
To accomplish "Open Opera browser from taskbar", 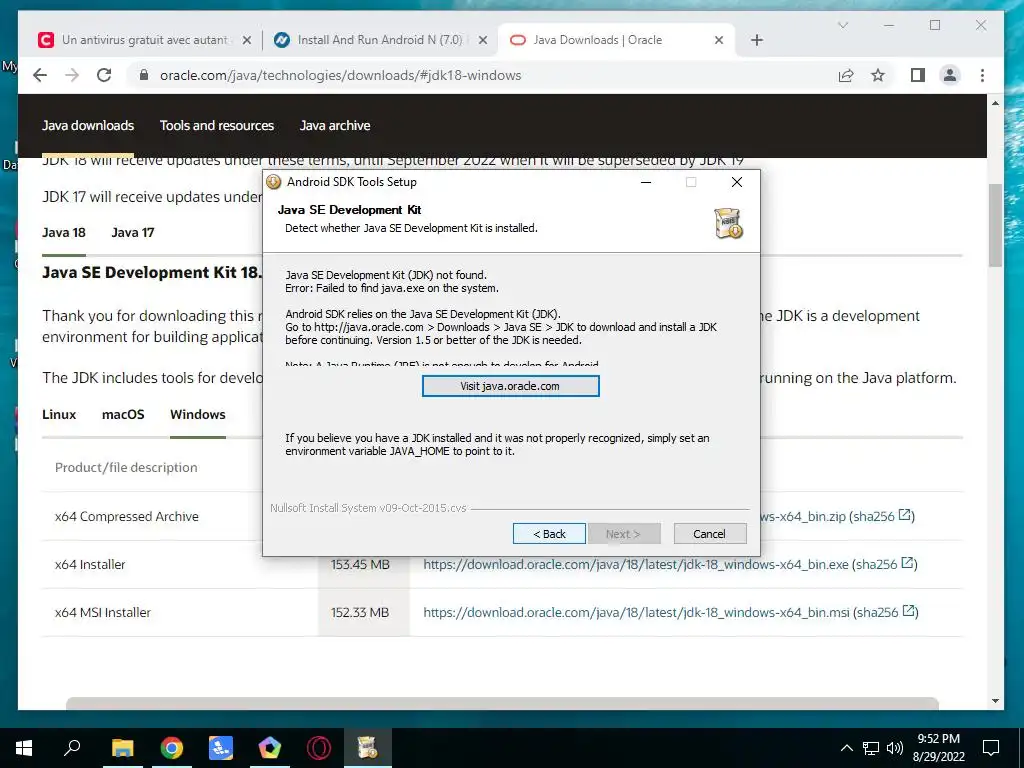I will [x=319, y=748].
